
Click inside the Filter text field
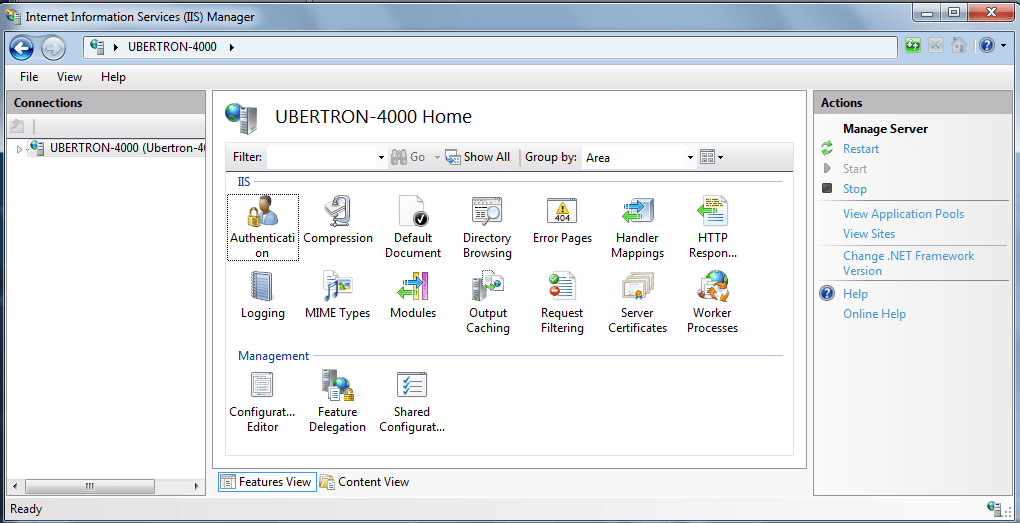click(321, 157)
